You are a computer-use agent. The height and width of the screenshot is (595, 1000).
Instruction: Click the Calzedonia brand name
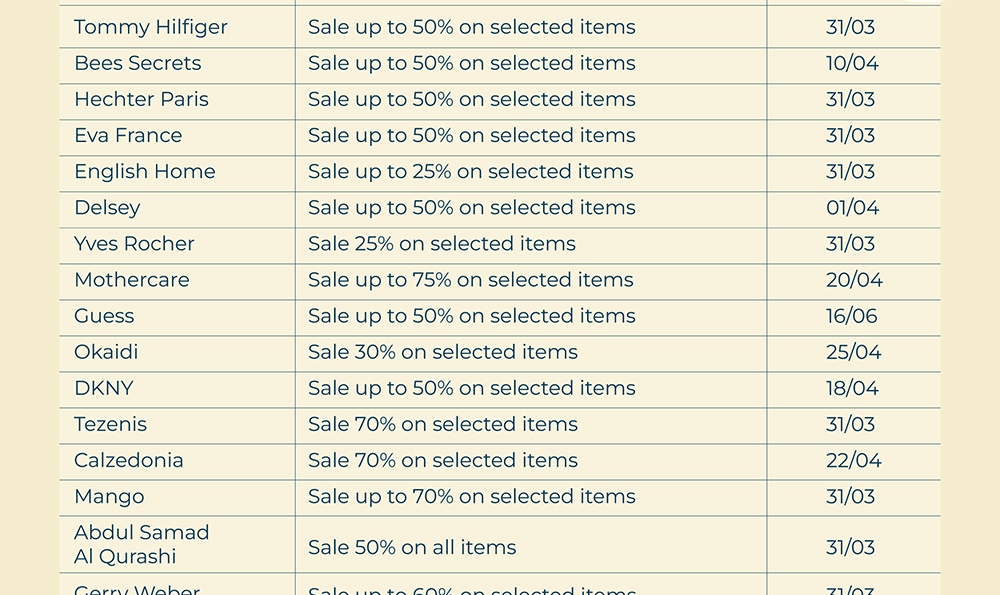(x=129, y=459)
